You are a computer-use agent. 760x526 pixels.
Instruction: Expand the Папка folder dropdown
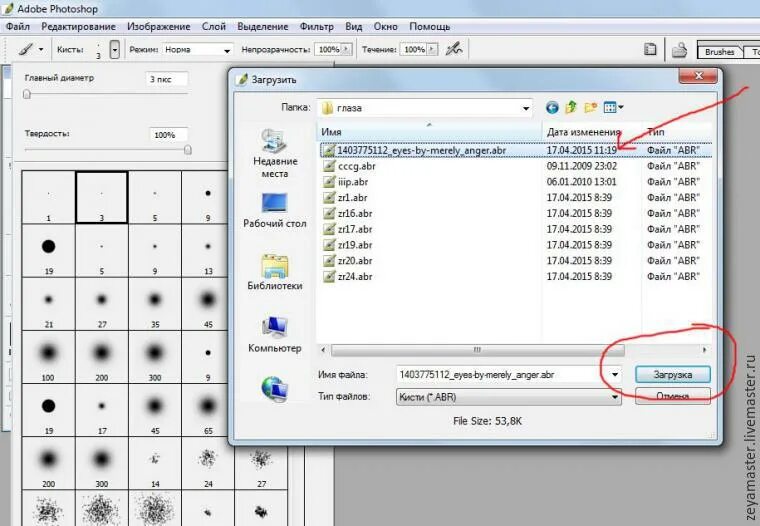pos(525,108)
